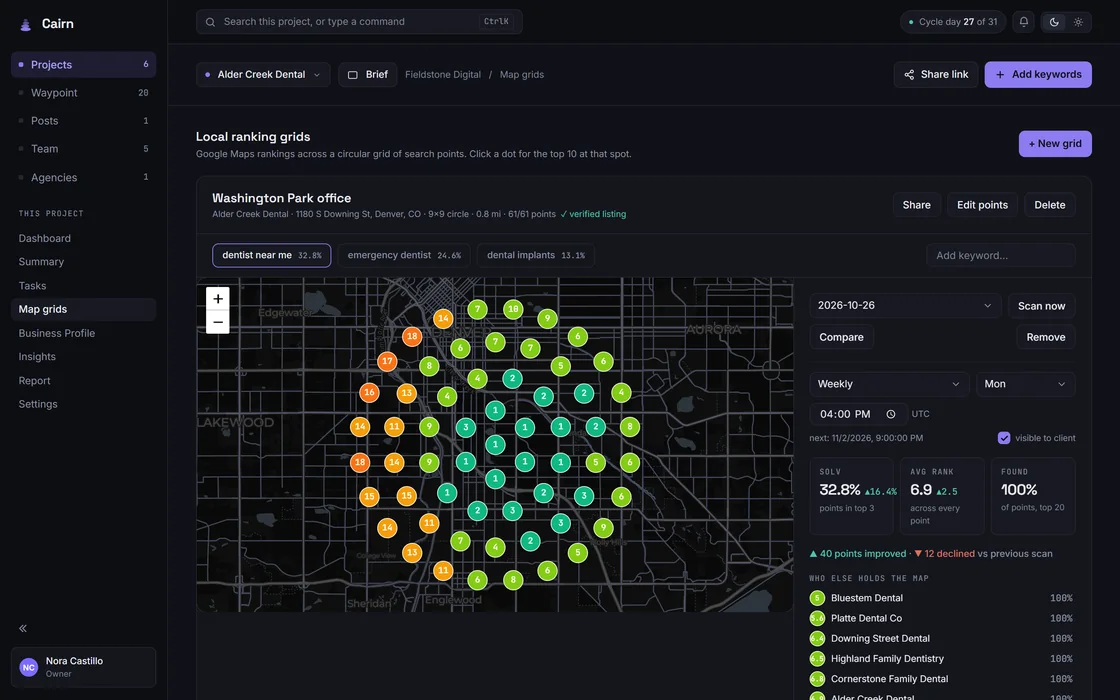The height and width of the screenshot is (700, 1120).
Task: Open the Alder Creek Dental project dropdown
Action: [x=263, y=75]
